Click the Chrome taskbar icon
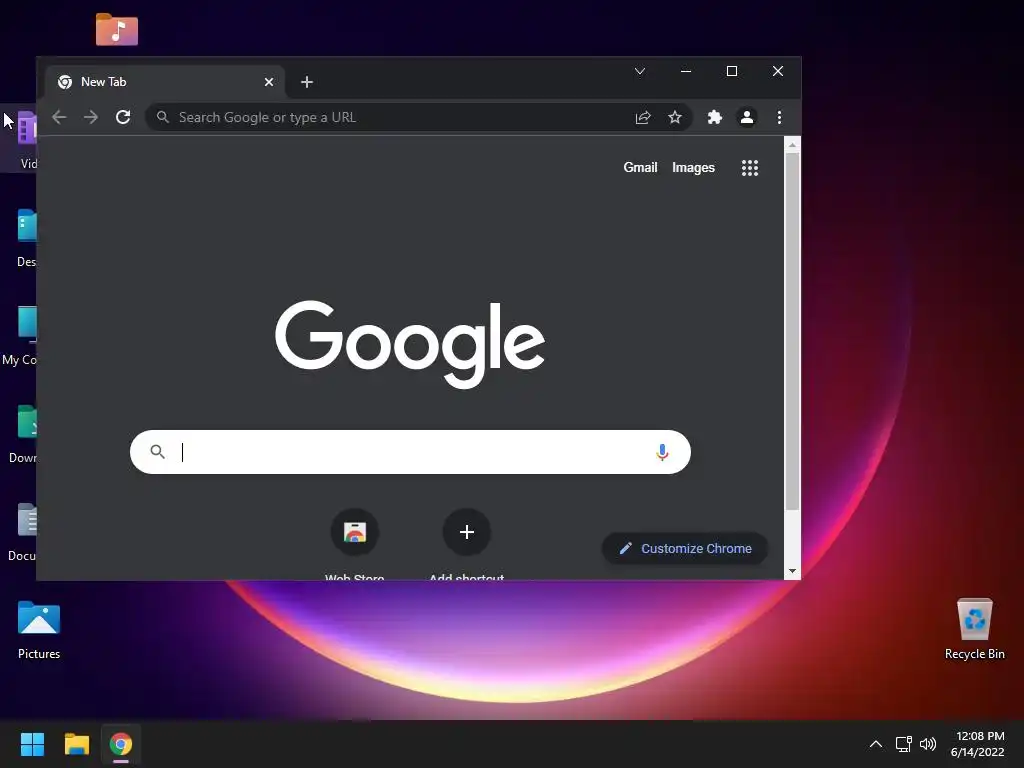 pos(121,744)
